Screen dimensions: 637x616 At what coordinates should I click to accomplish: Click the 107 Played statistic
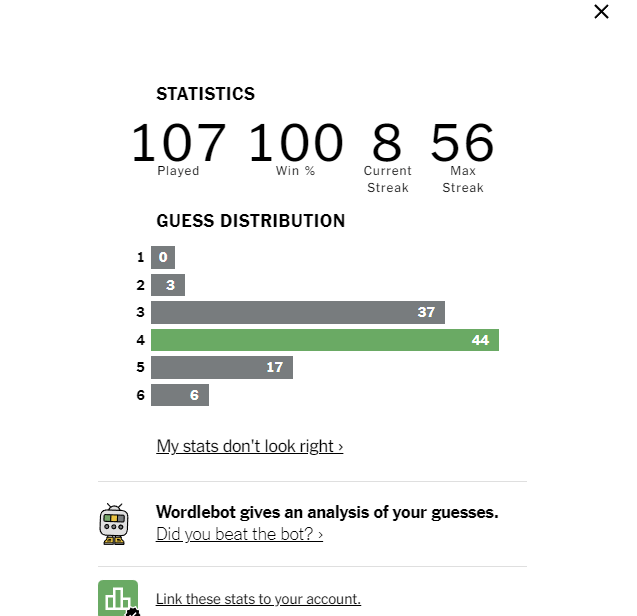[178, 149]
